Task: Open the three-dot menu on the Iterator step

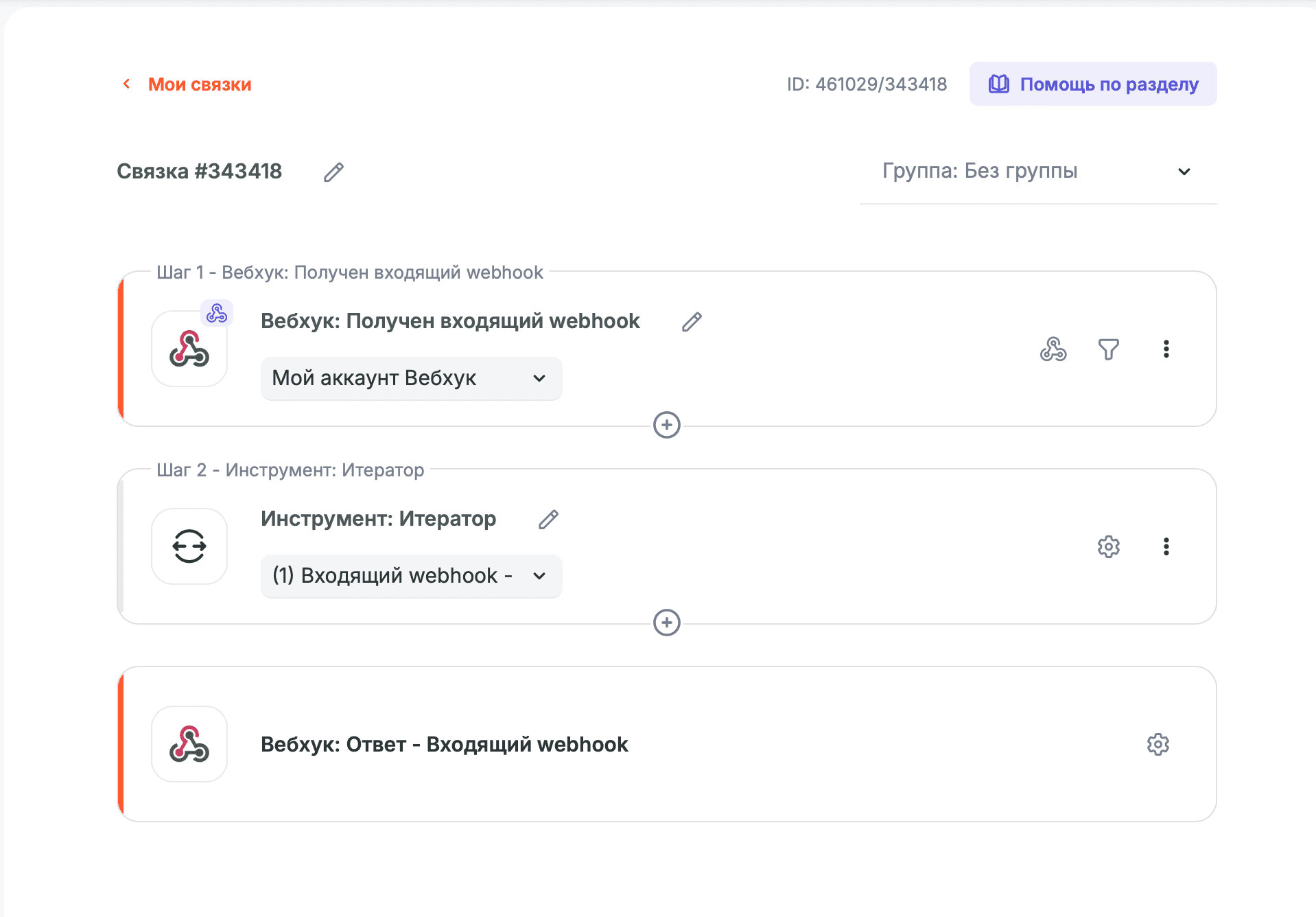Action: point(1166,546)
